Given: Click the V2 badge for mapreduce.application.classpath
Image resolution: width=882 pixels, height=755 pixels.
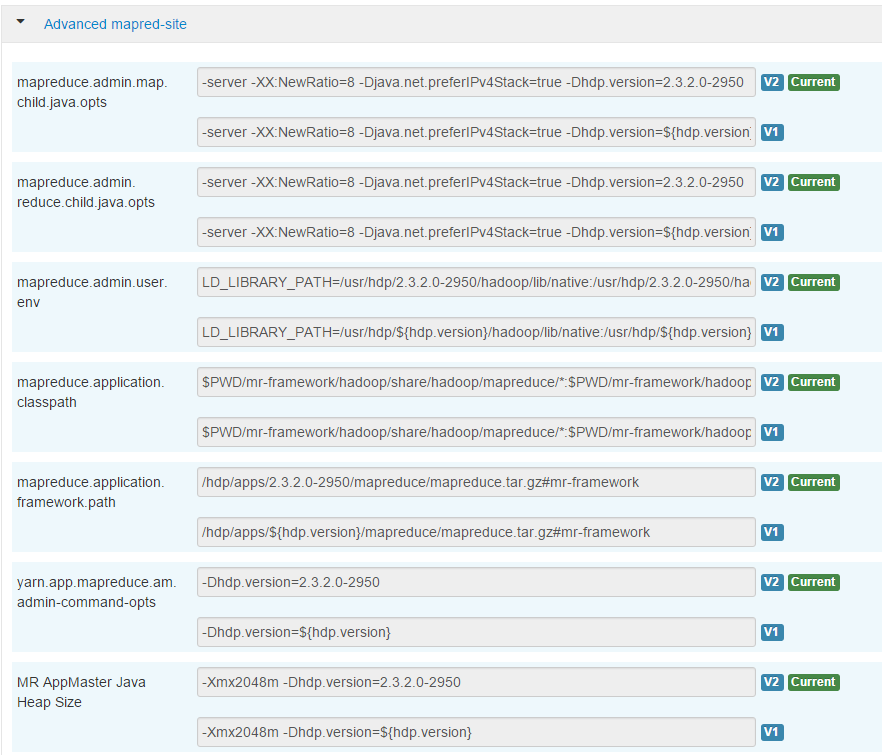Looking at the screenshot, I should tap(771, 382).
